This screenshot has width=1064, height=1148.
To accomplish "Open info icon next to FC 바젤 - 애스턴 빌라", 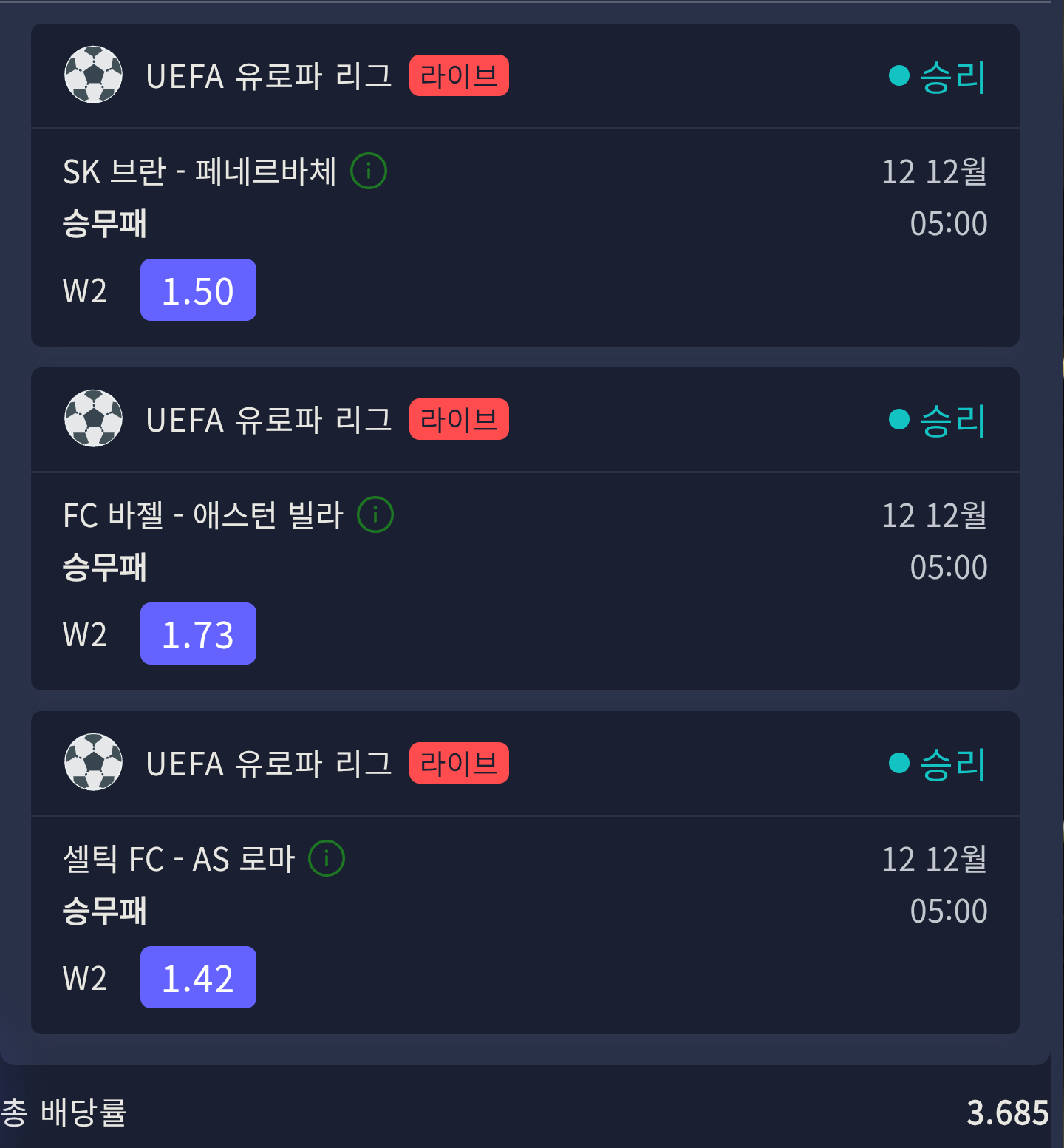I will [375, 514].
